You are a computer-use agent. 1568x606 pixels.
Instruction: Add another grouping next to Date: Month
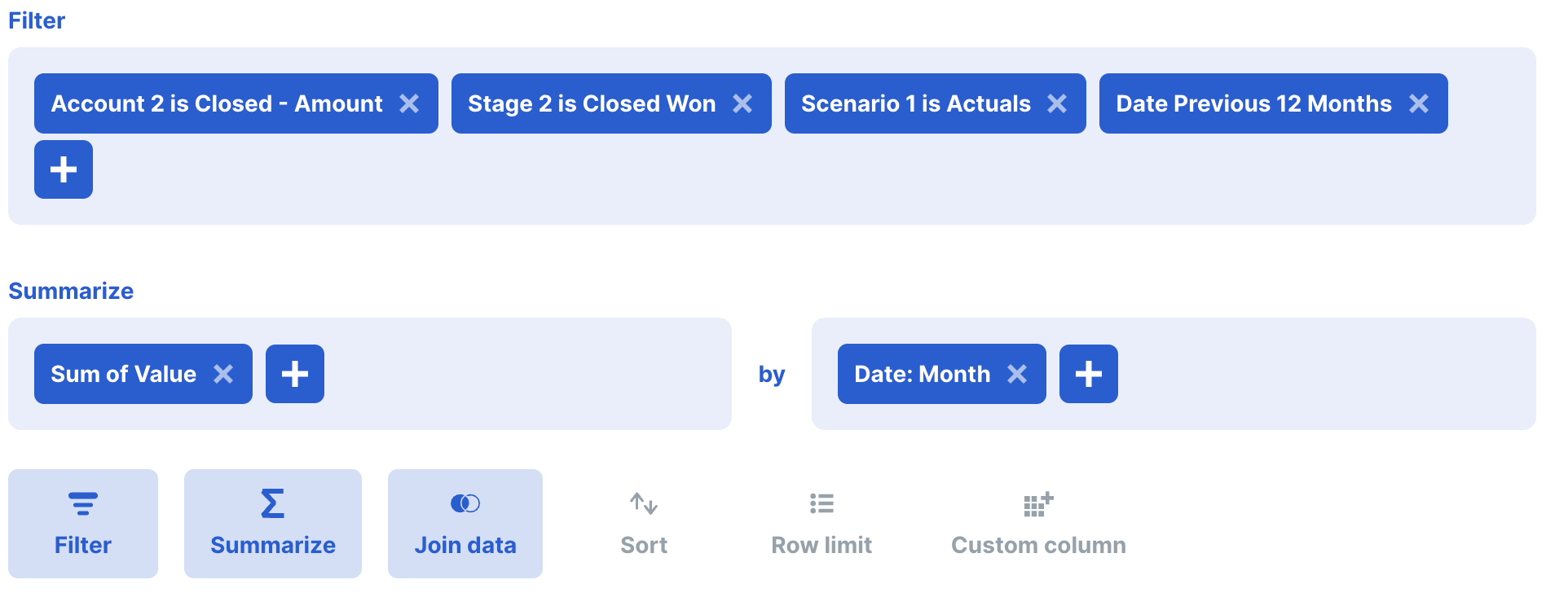point(1089,374)
